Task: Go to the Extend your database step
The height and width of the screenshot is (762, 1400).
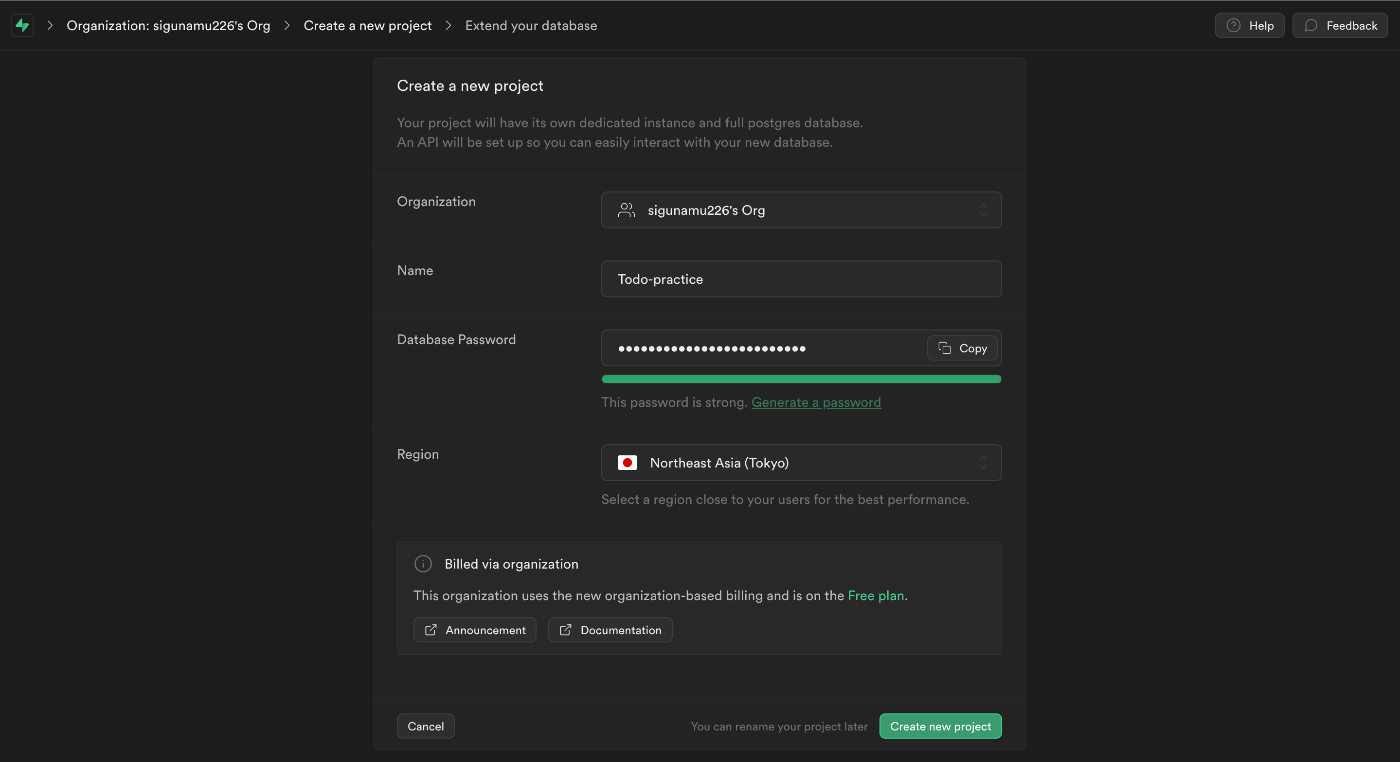Action: (x=531, y=26)
